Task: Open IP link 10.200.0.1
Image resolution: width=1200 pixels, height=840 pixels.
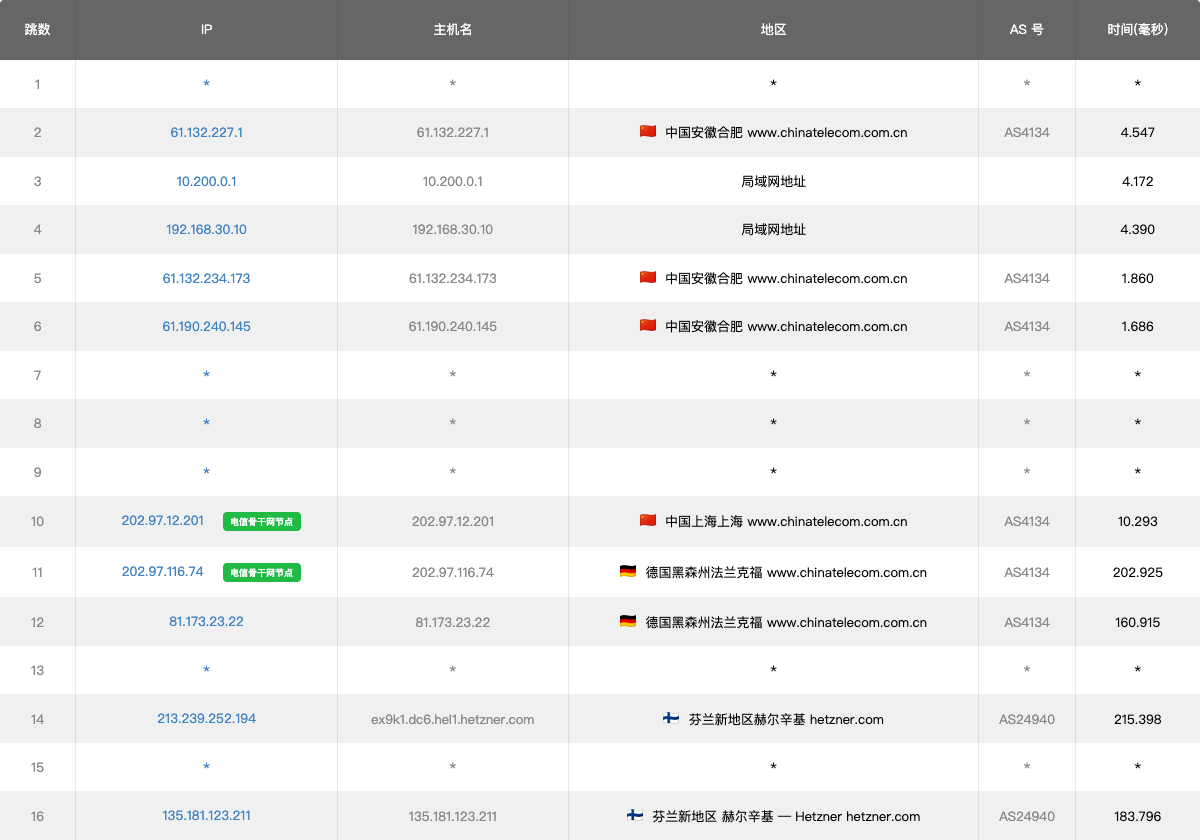Action: point(206,181)
